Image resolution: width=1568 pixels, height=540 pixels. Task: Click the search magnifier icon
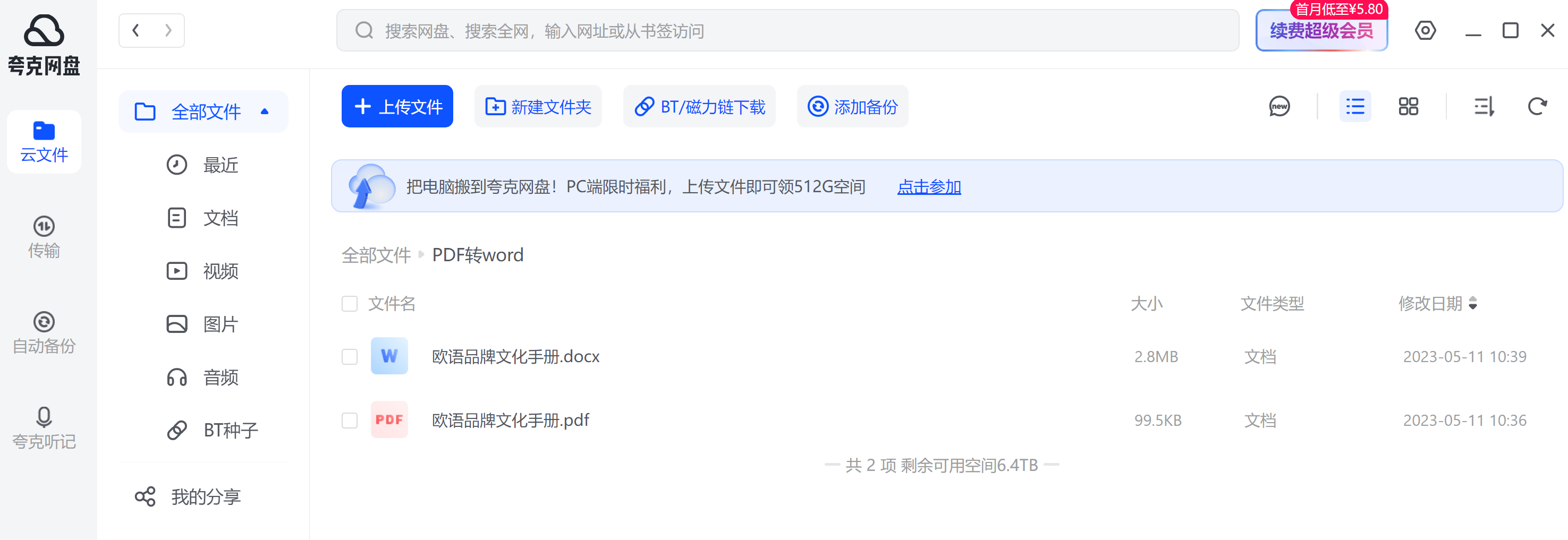pyautogui.click(x=364, y=30)
